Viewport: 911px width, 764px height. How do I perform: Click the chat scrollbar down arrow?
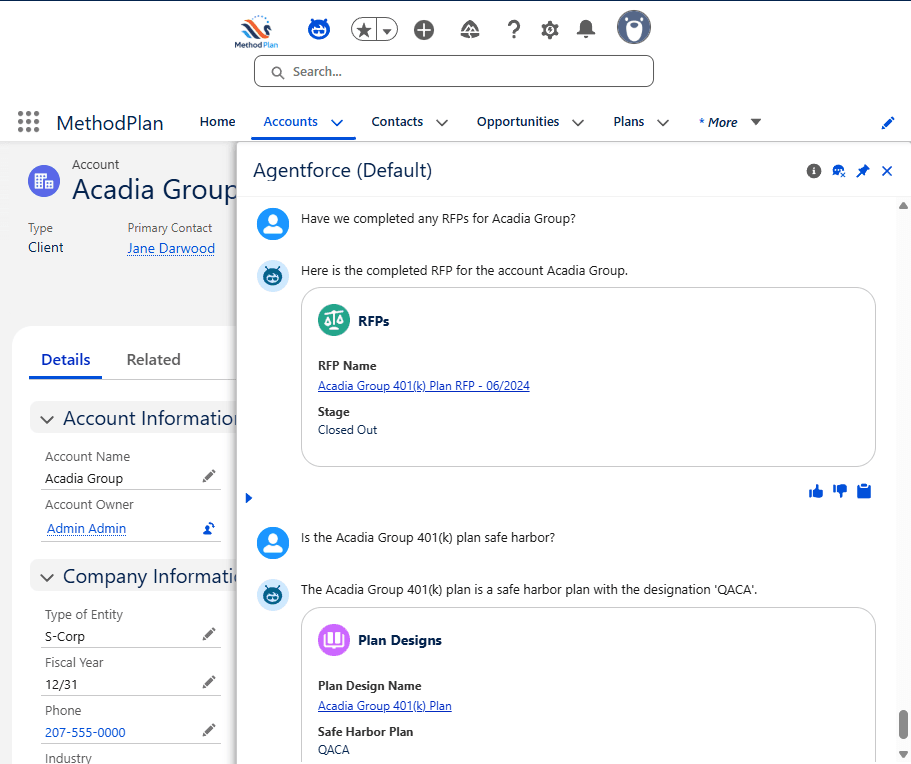(x=903, y=755)
